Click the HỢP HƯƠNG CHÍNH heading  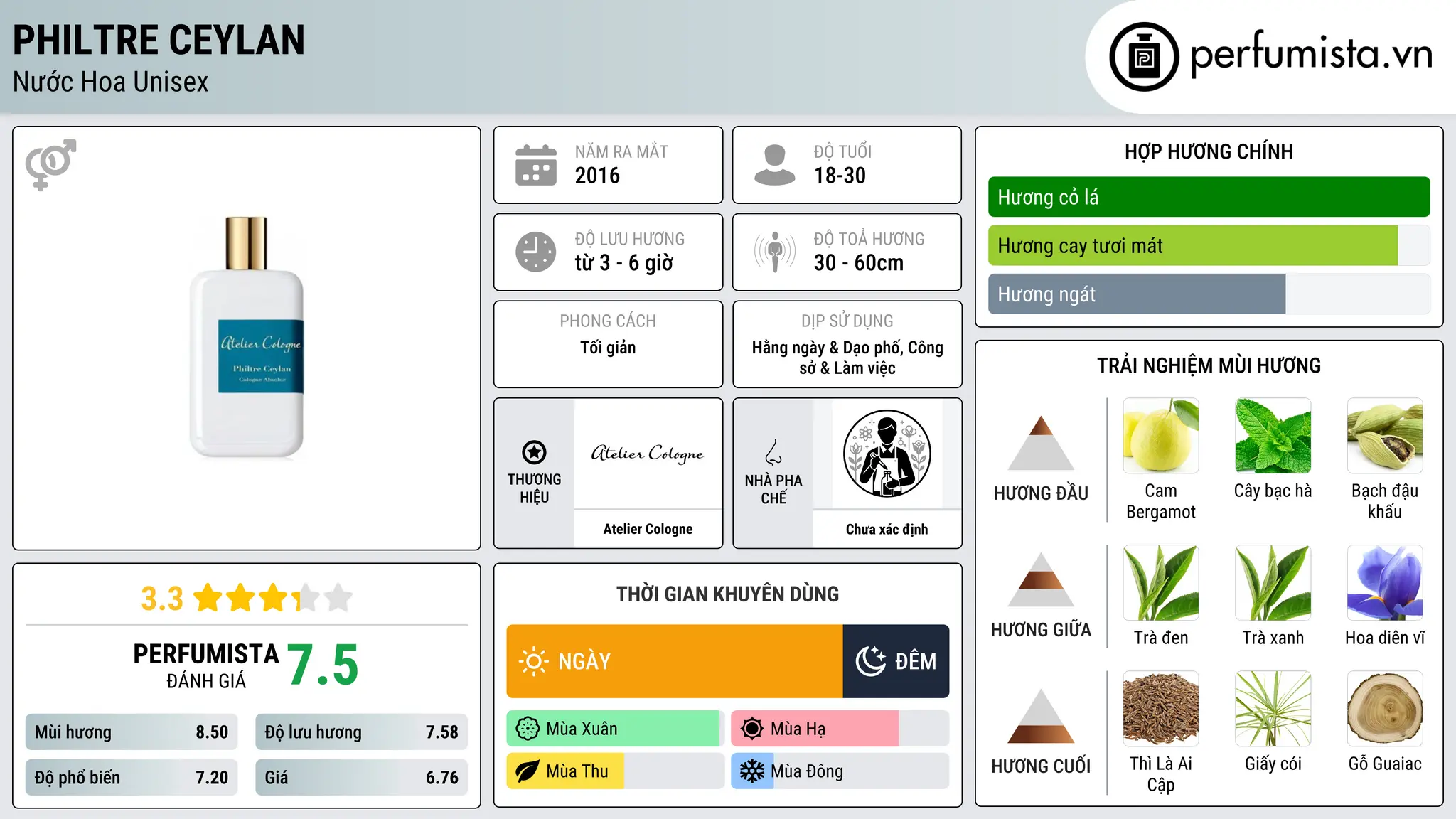(1209, 151)
